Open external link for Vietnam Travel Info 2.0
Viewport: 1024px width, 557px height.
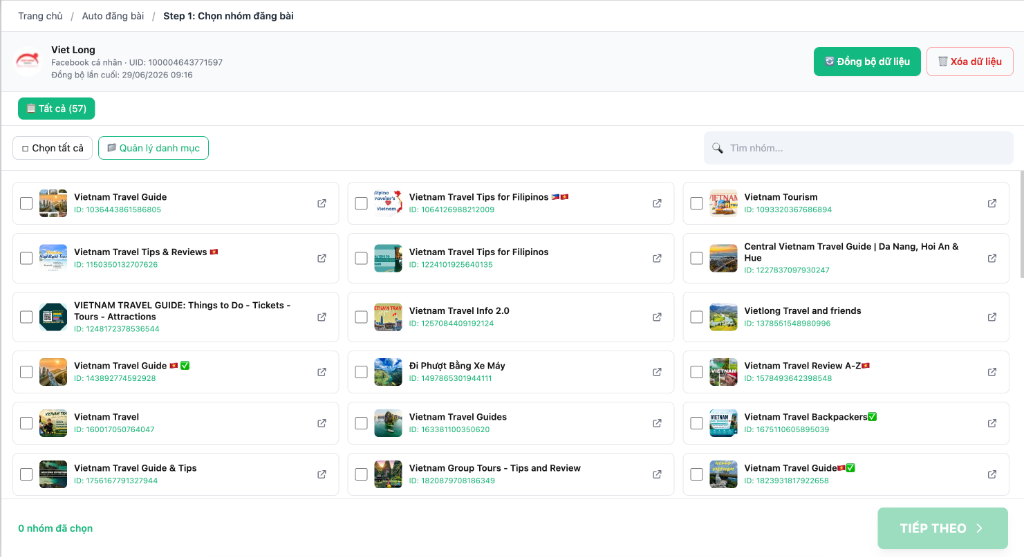point(657,317)
